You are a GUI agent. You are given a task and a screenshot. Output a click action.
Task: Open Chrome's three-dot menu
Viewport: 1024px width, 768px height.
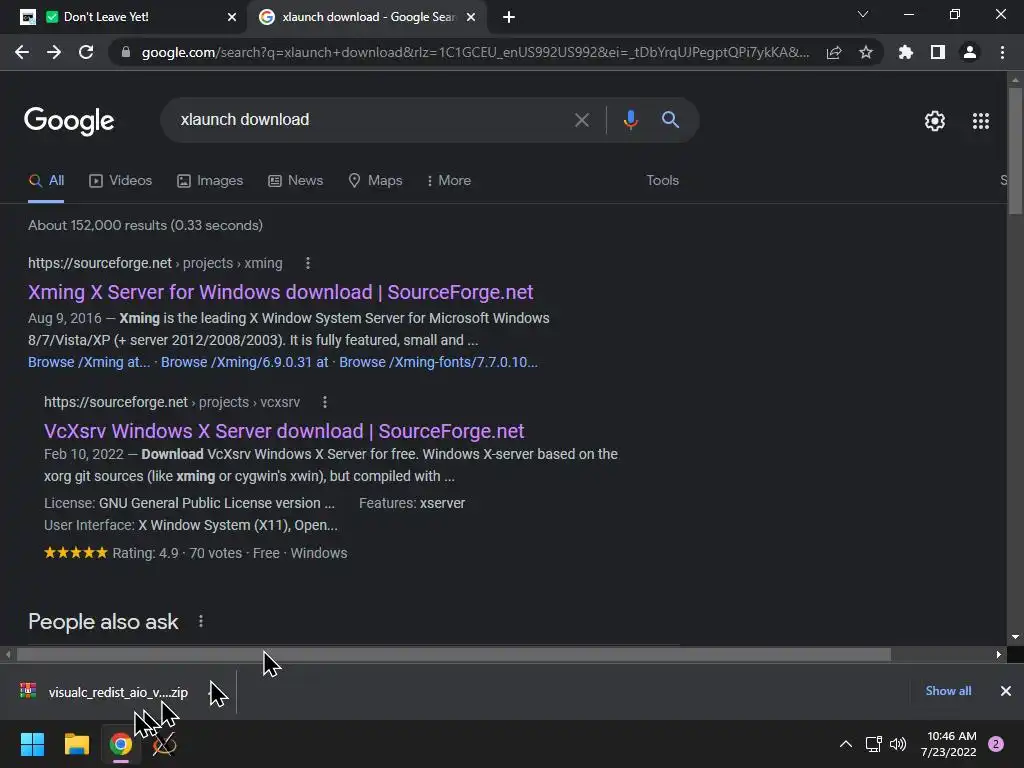tap(1002, 52)
